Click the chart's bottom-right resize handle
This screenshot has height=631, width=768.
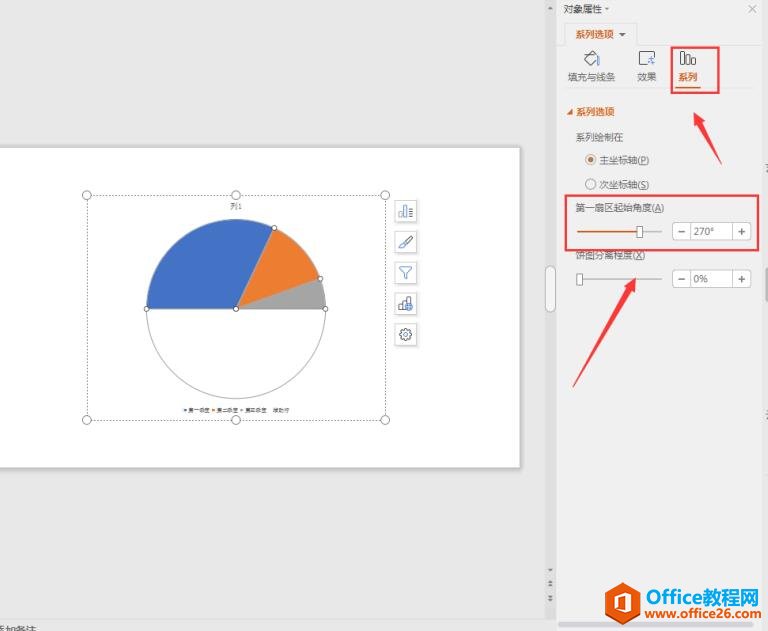tap(385, 420)
